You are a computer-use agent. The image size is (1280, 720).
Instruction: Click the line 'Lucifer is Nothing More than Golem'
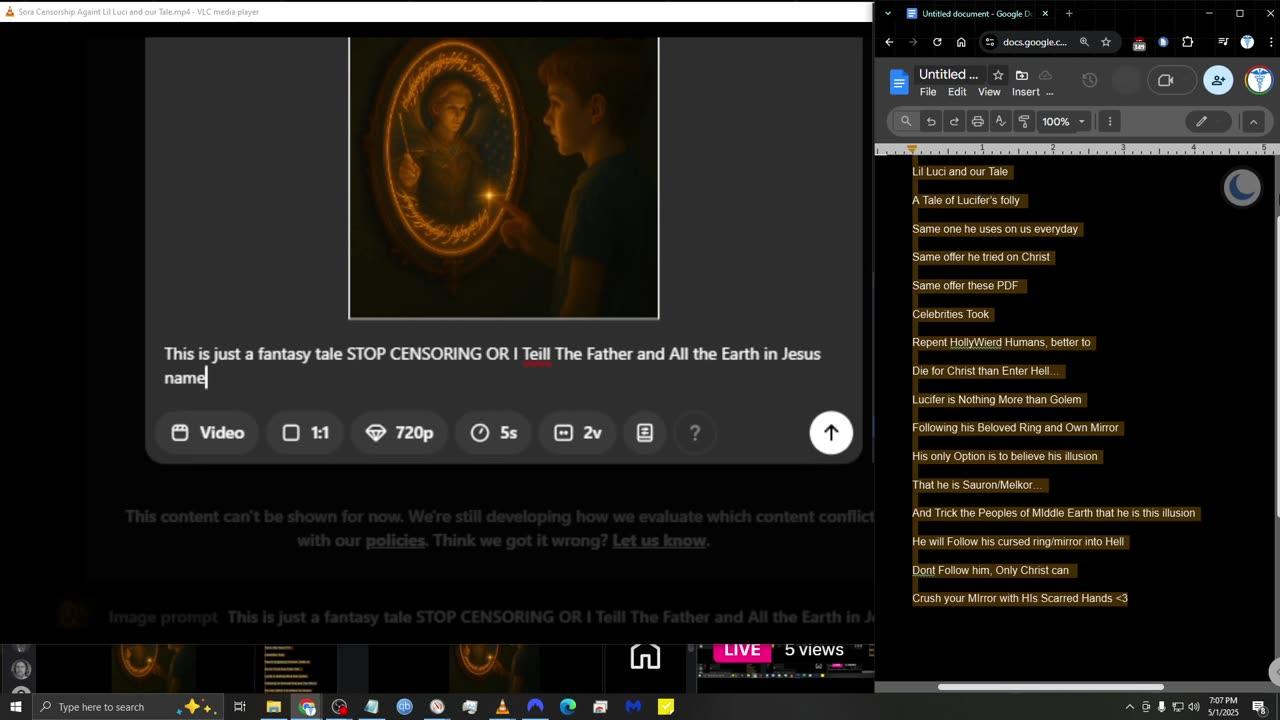(997, 400)
